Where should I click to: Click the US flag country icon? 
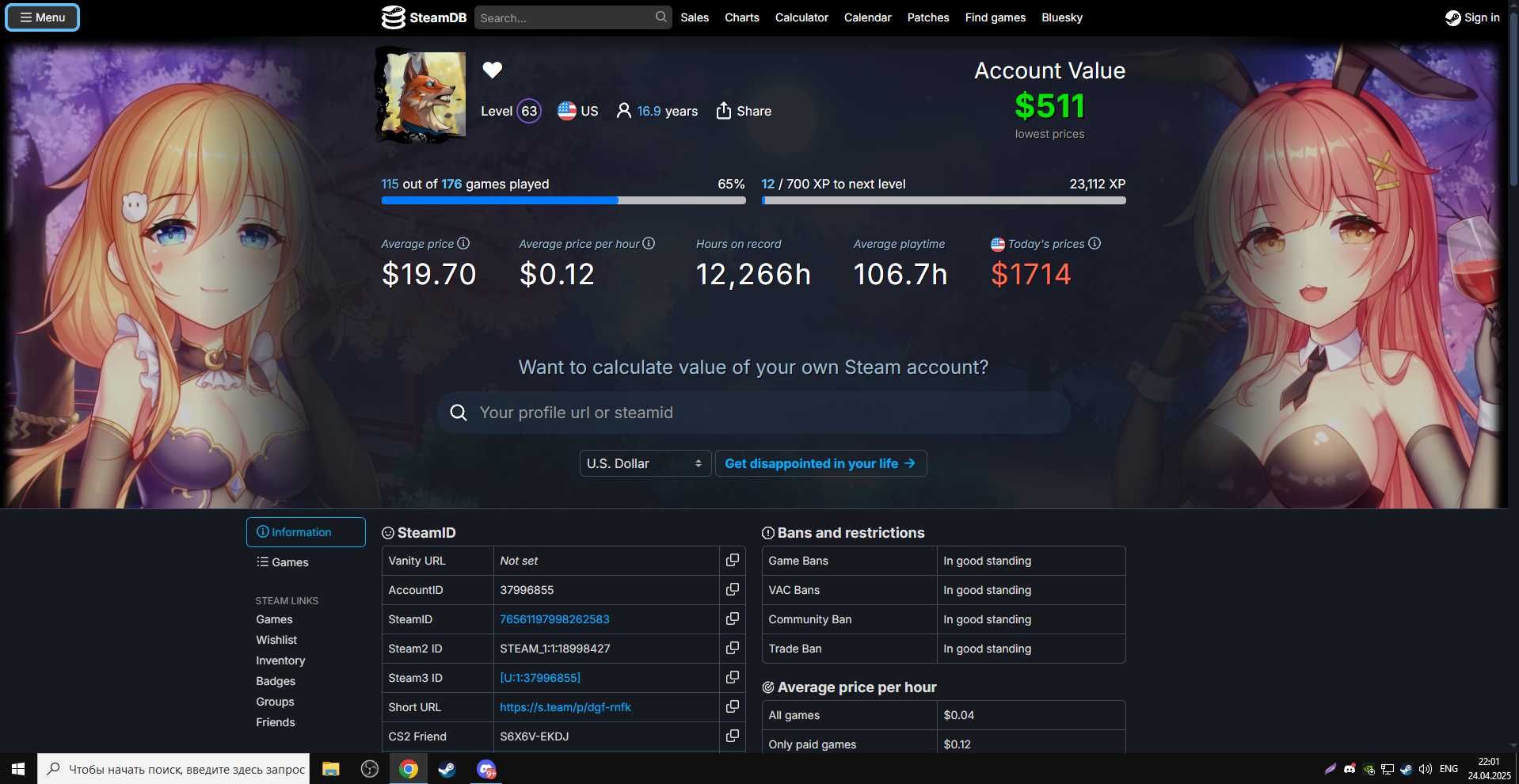[566, 111]
